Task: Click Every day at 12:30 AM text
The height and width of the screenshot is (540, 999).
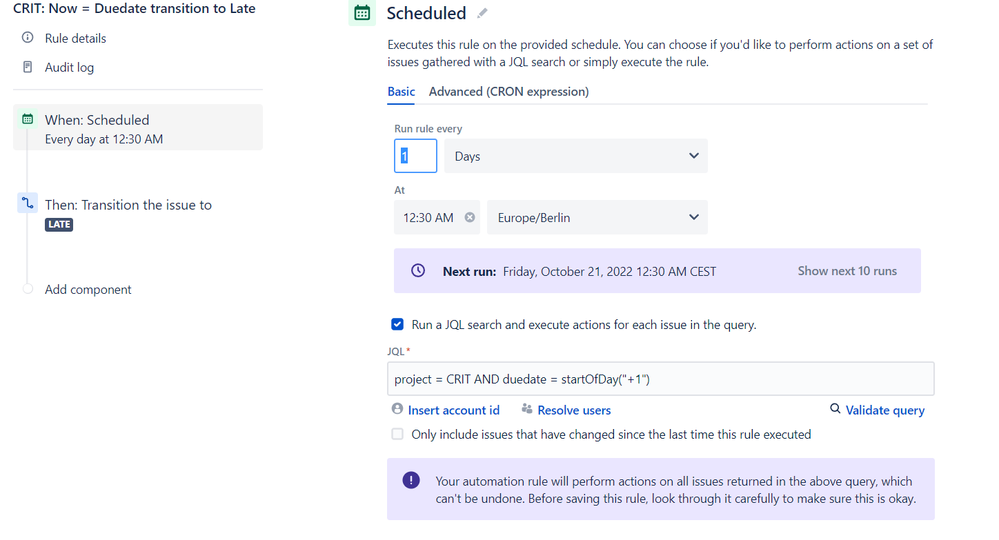Action: click(x=104, y=139)
